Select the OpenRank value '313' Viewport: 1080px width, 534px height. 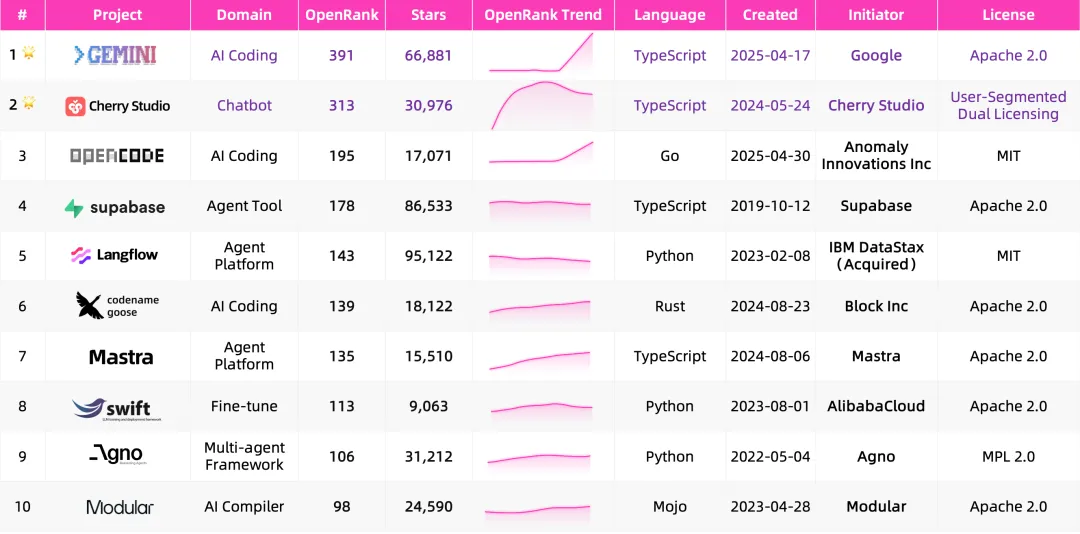coord(342,105)
